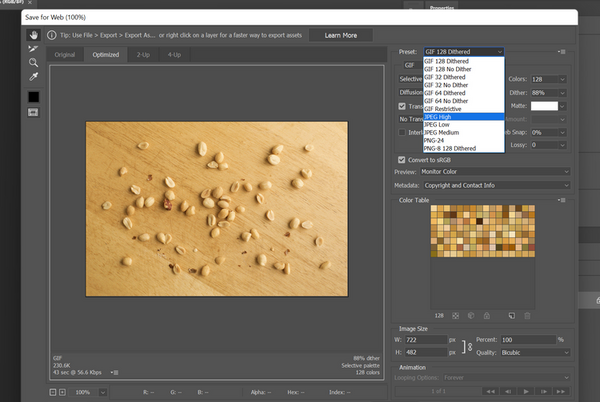Open Preview dropdown showing Monitor Color
600x402 pixels.
coord(495,172)
